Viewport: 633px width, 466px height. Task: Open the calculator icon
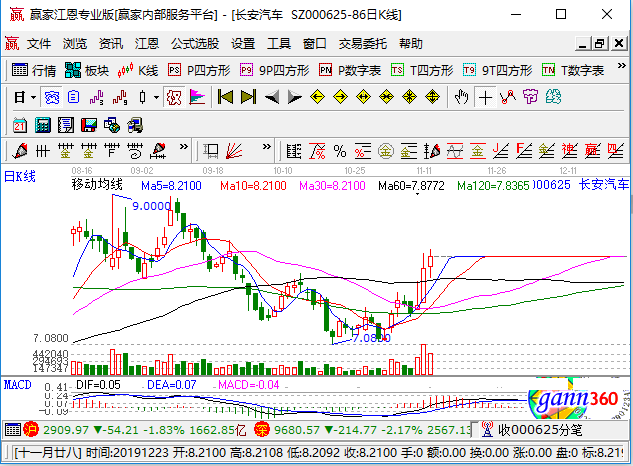pos(43,126)
